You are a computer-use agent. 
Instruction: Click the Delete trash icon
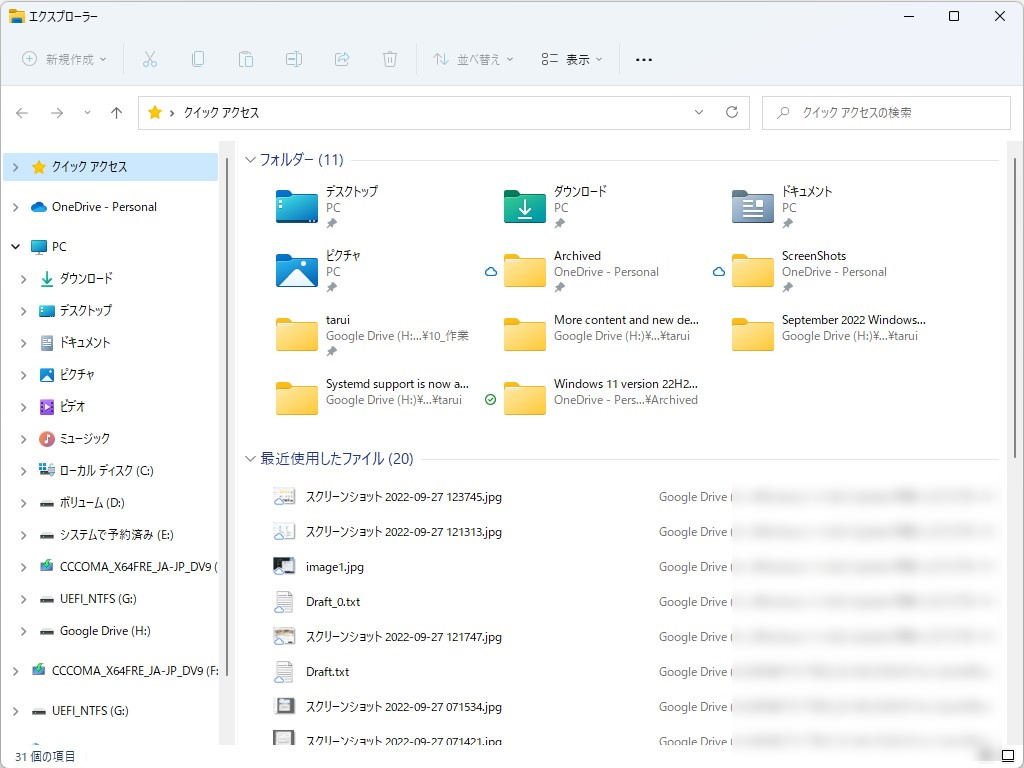[x=390, y=59]
